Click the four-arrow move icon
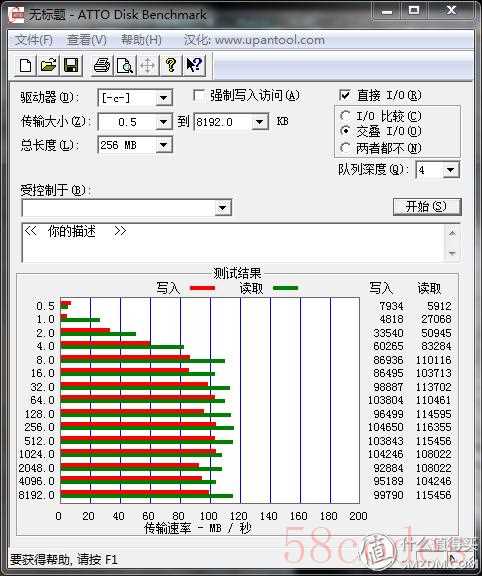The height and width of the screenshot is (576, 482). pos(148,65)
